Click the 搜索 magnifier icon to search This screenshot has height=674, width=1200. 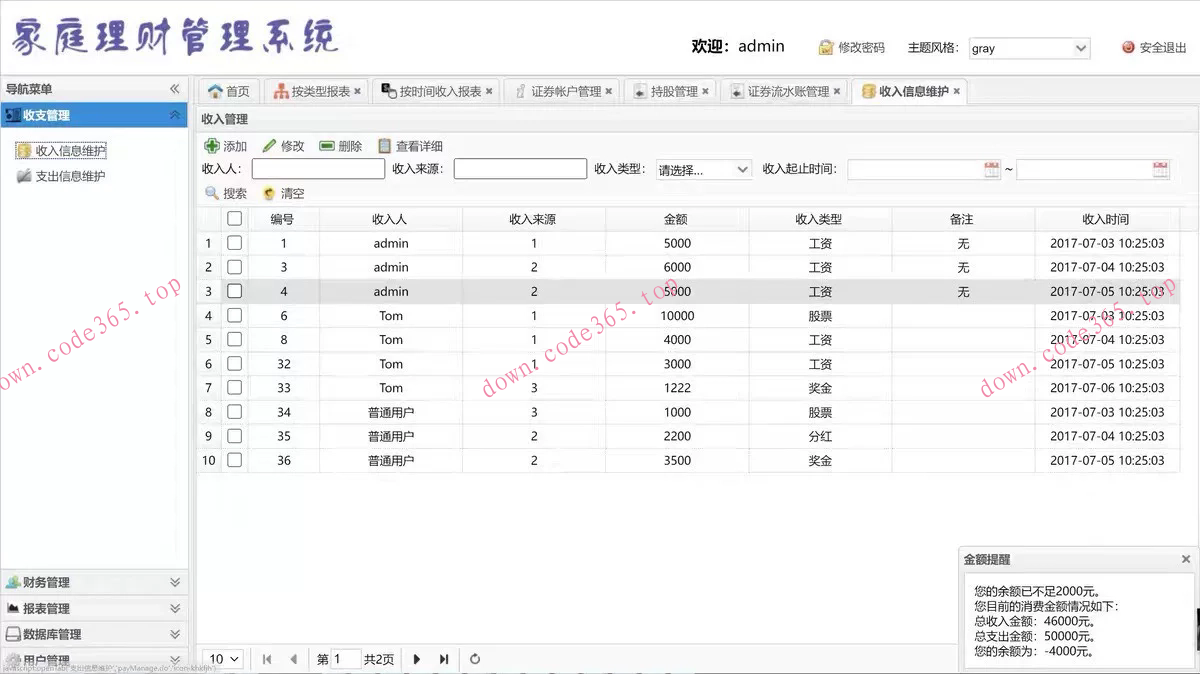212,193
